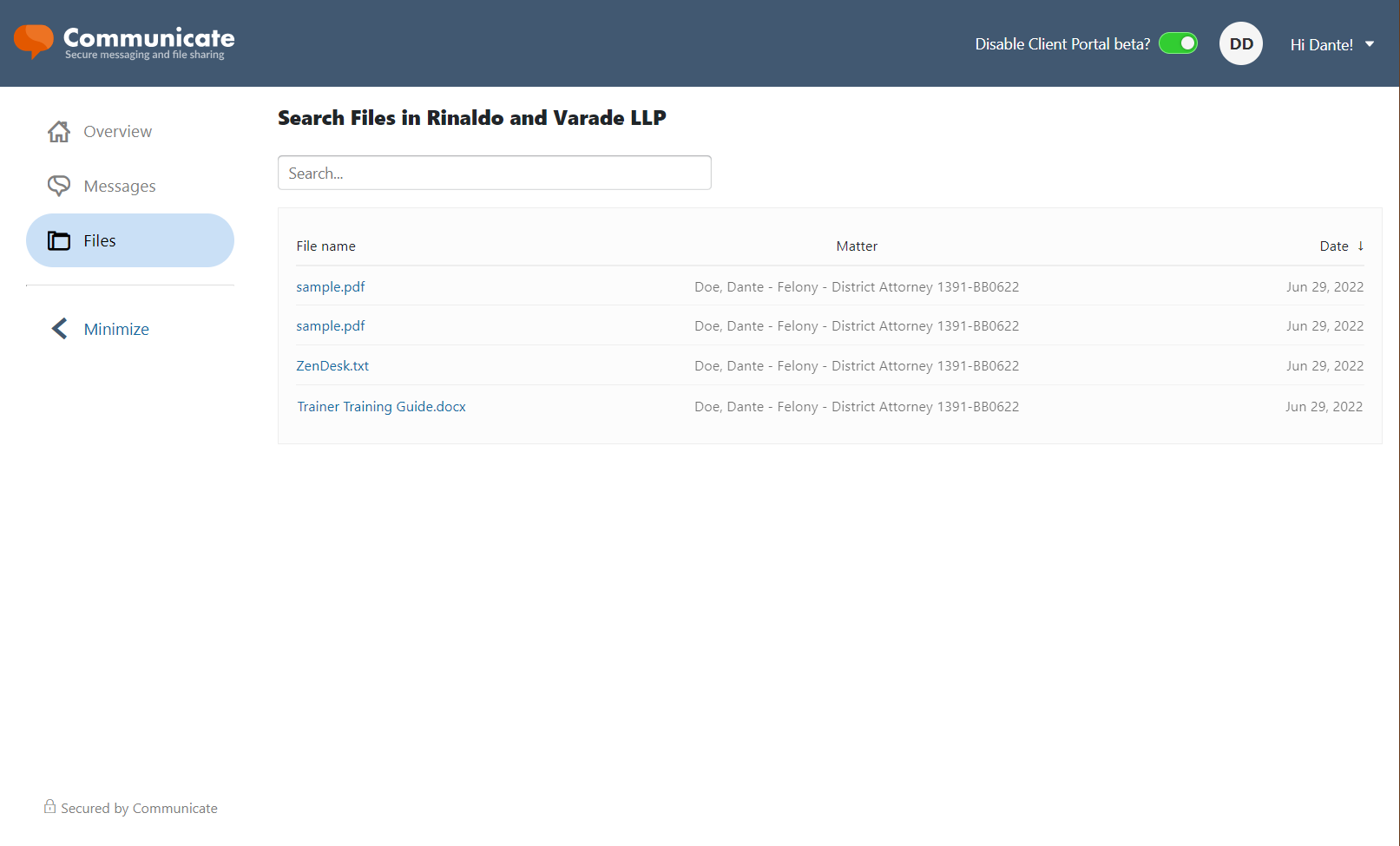Sort by the Date column header
The width and height of the screenshot is (1400, 846).
(x=1334, y=246)
